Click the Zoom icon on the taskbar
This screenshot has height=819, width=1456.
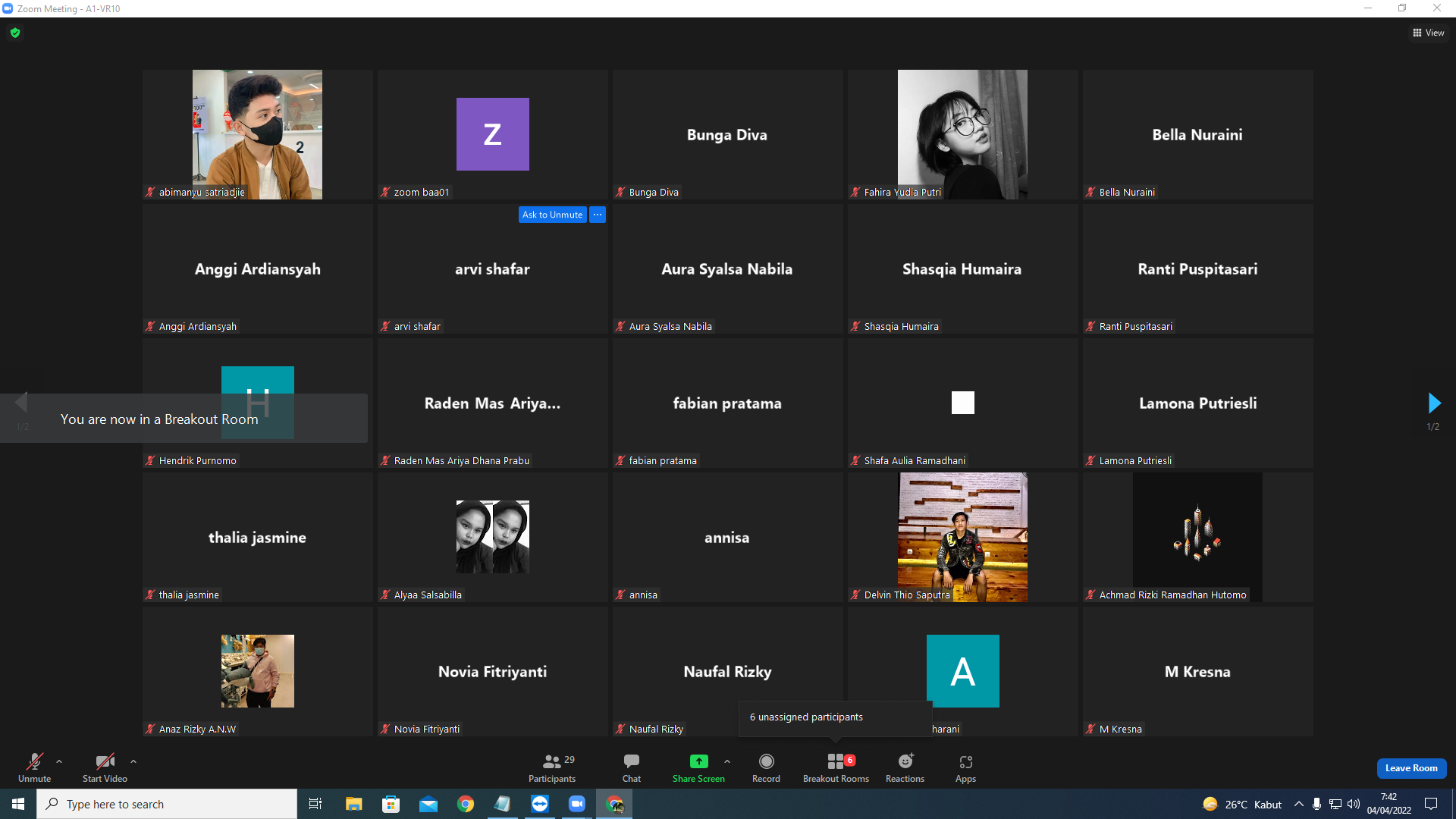577,804
